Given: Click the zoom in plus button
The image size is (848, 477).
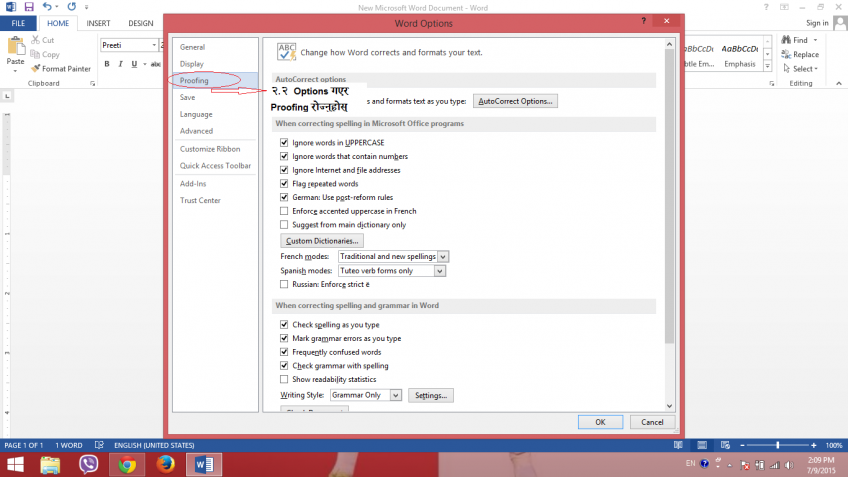Looking at the screenshot, I should tap(813, 445).
